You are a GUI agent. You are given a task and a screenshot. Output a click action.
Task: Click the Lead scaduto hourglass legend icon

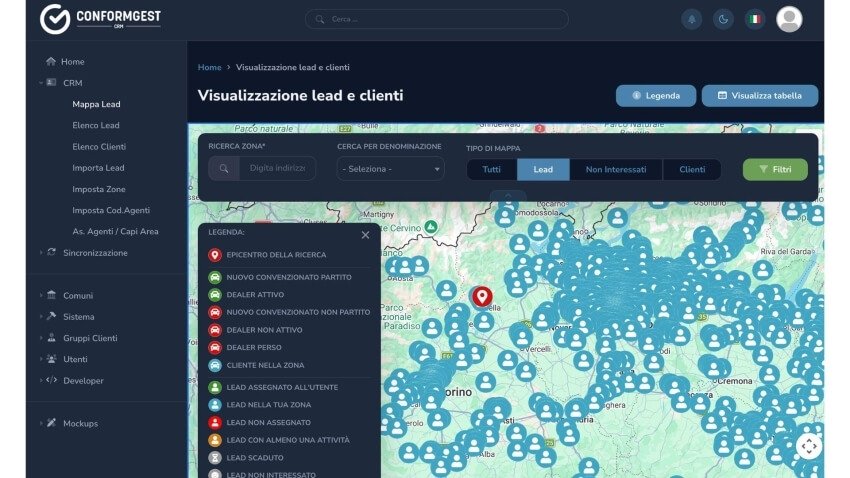(x=215, y=457)
